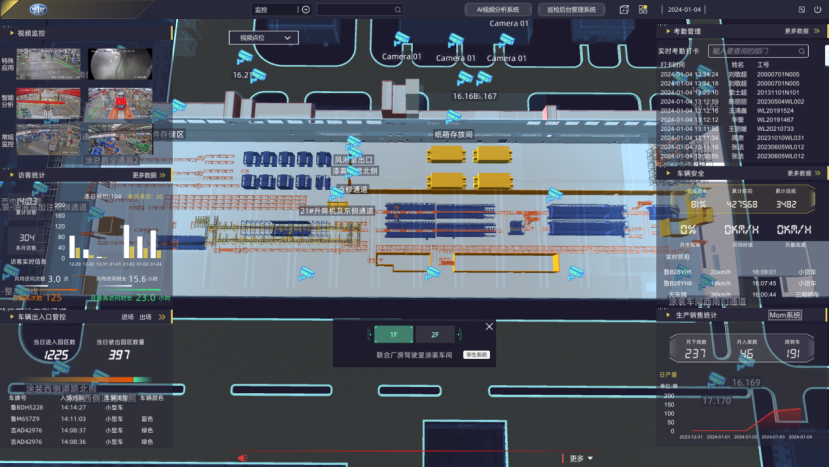Click 更多数据 in 考勤管理 panel
The image size is (830, 467).
point(799,31)
